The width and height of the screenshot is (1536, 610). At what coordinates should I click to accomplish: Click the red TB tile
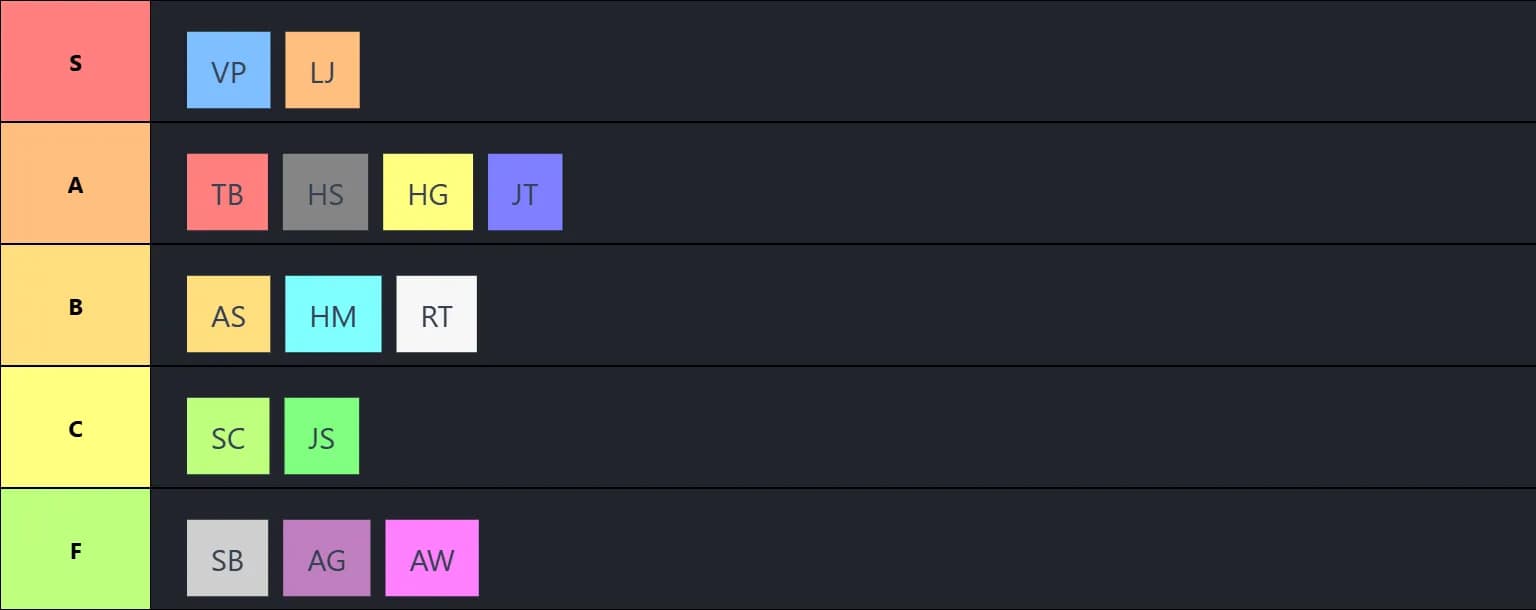pyautogui.click(x=227, y=192)
